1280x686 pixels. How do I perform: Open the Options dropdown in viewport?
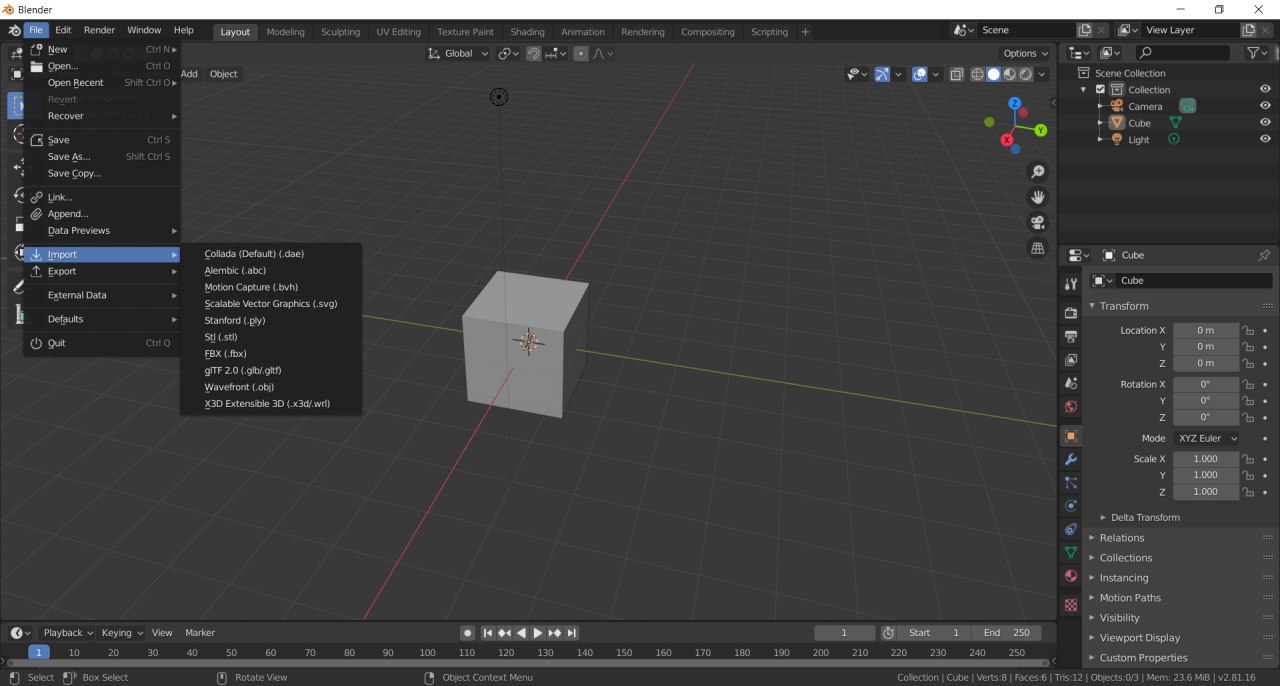pos(1026,53)
